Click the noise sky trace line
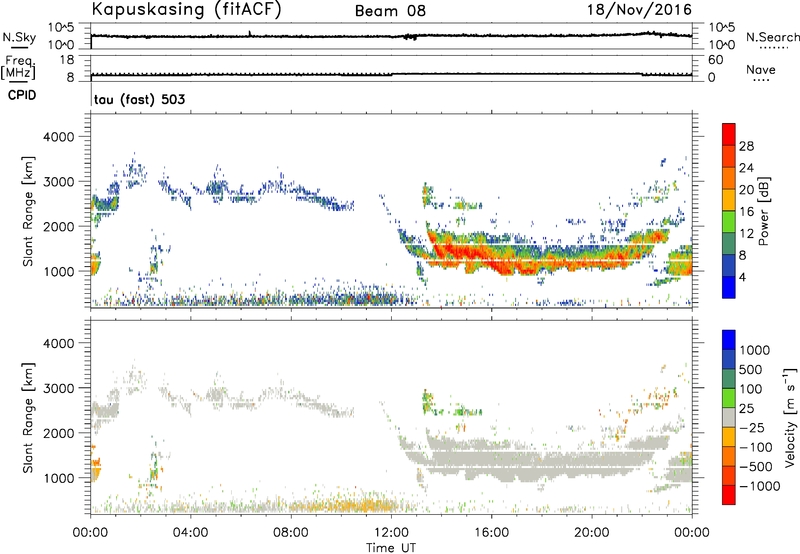The width and height of the screenshot is (800, 554). point(391,36)
